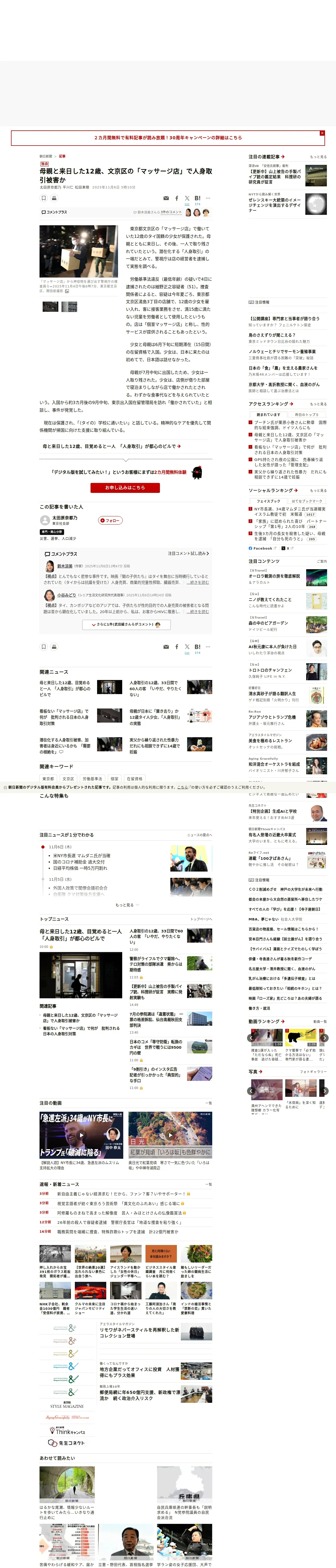Image resolution: width=336 pixels, height=1568 pixels.
Task: Click commenter 小谷みどり's avatar
Action: tap(50, 595)
